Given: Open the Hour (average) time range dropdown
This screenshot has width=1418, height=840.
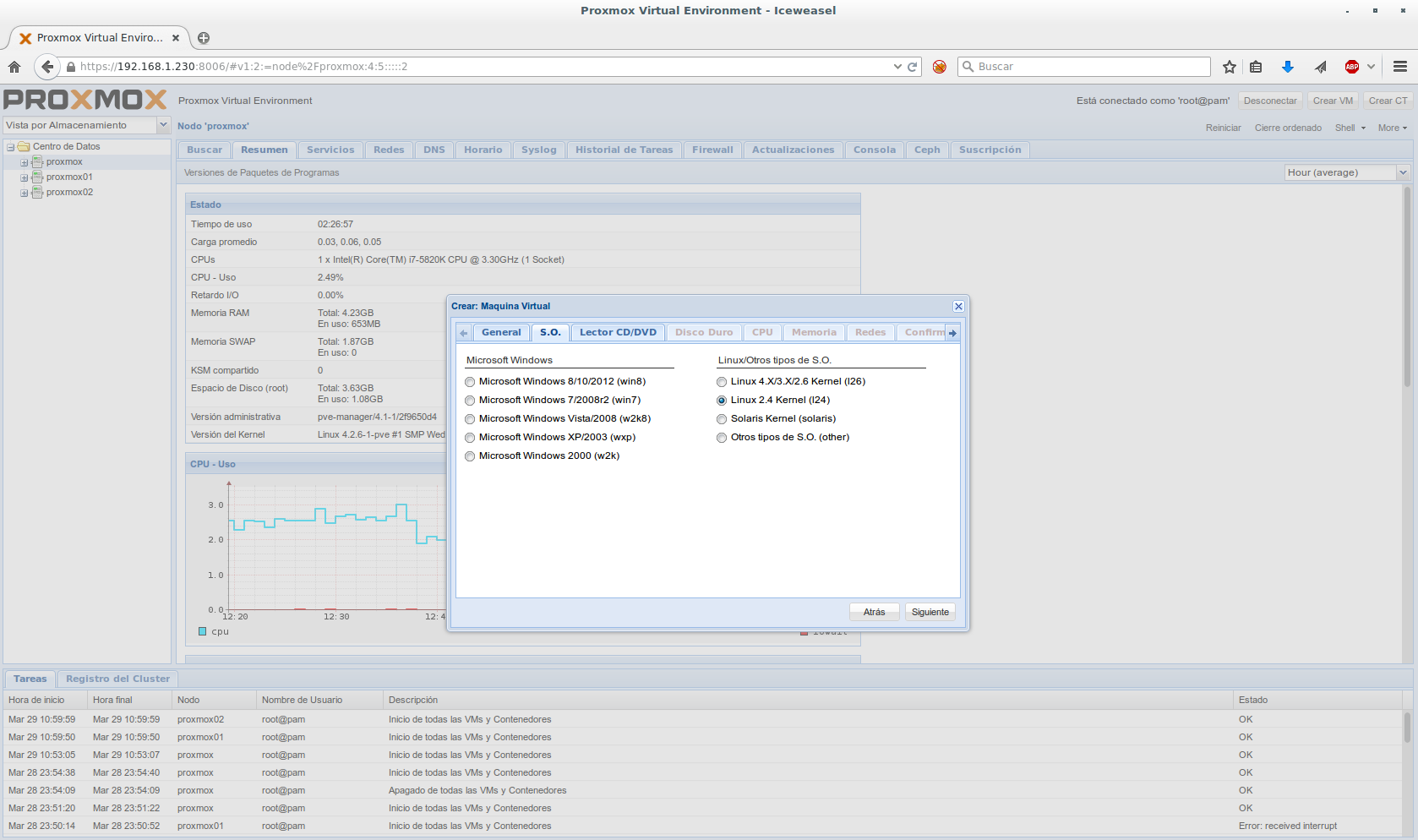Looking at the screenshot, I should (x=1403, y=172).
